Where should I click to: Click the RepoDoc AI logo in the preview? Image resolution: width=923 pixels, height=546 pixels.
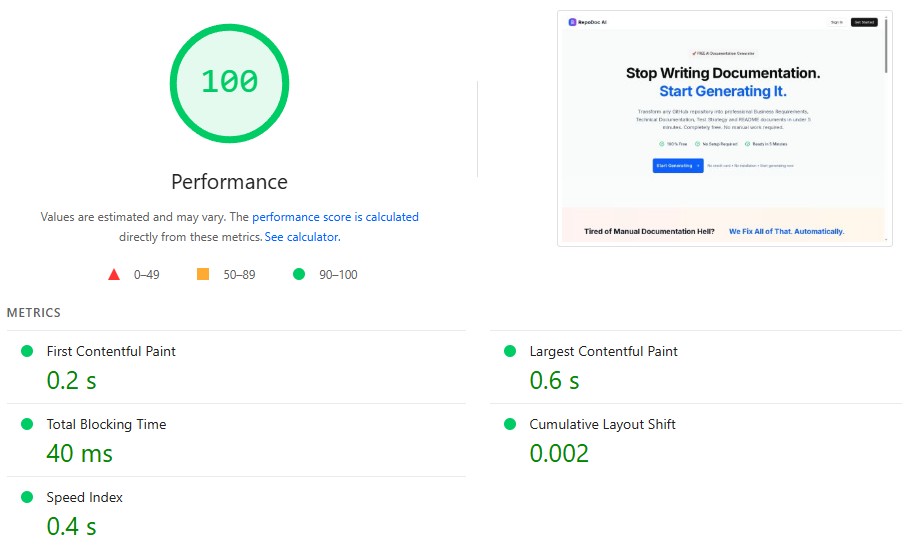[587, 21]
